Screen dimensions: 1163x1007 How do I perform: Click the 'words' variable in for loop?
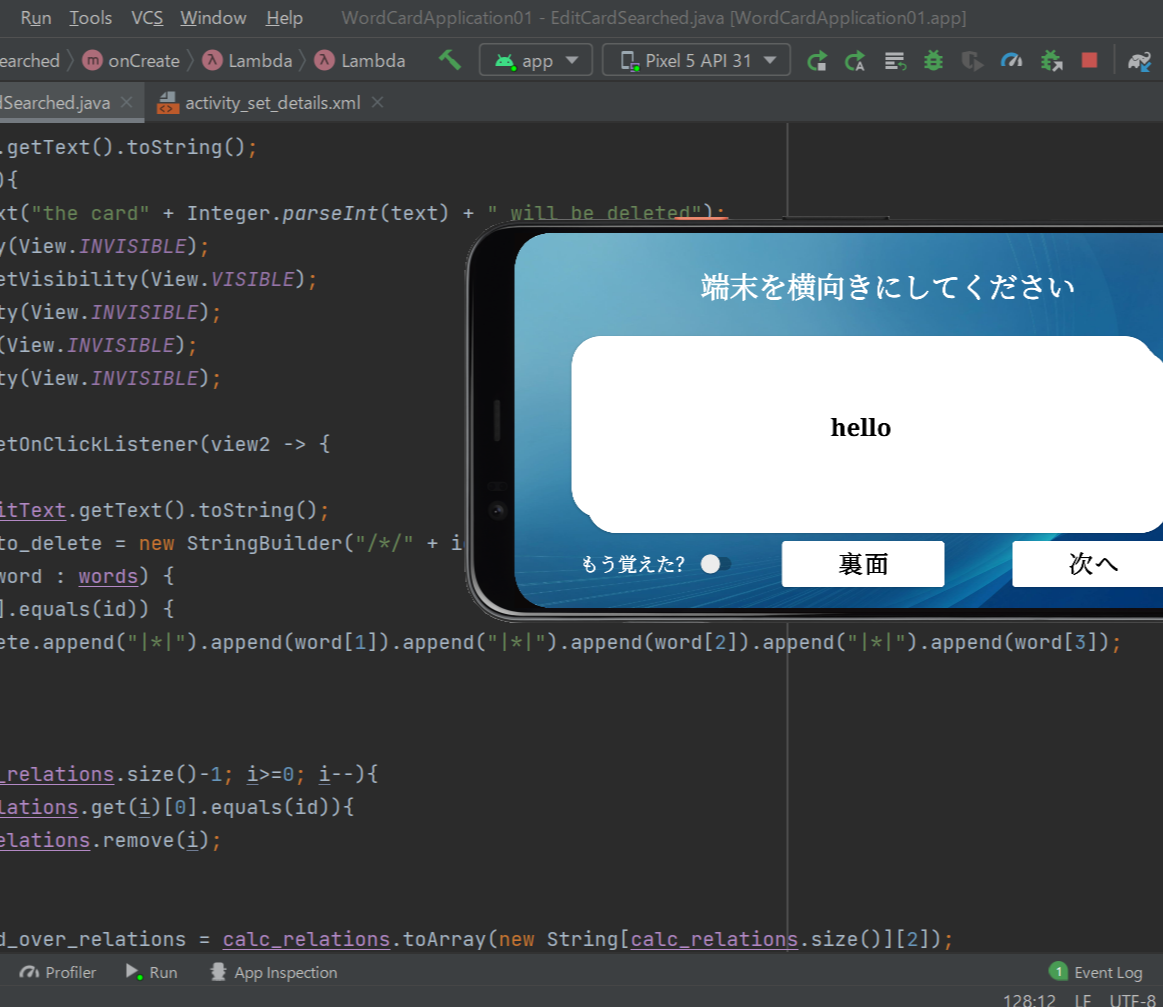point(108,576)
